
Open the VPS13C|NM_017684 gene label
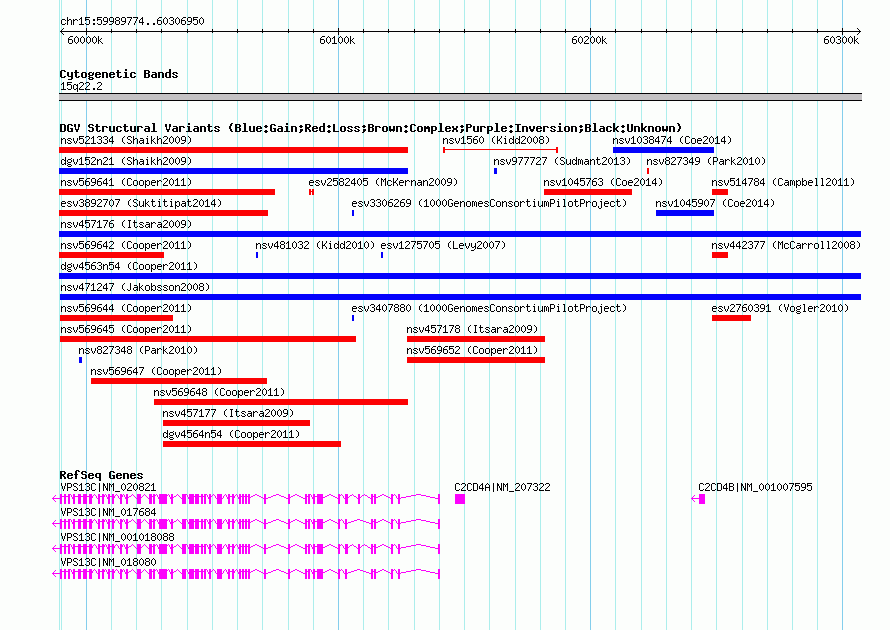coord(108,512)
